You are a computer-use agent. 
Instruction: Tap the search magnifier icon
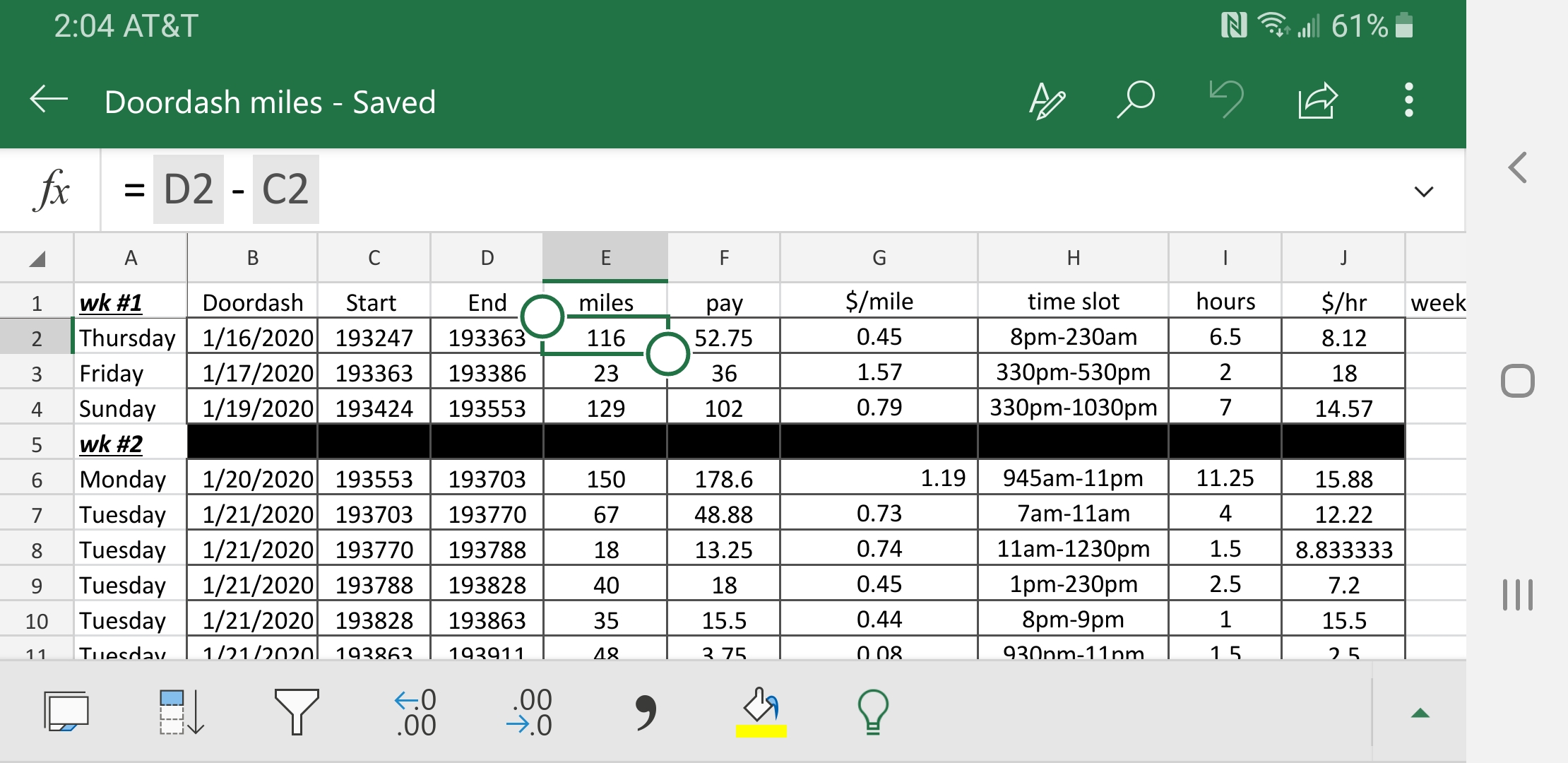pos(1135,100)
